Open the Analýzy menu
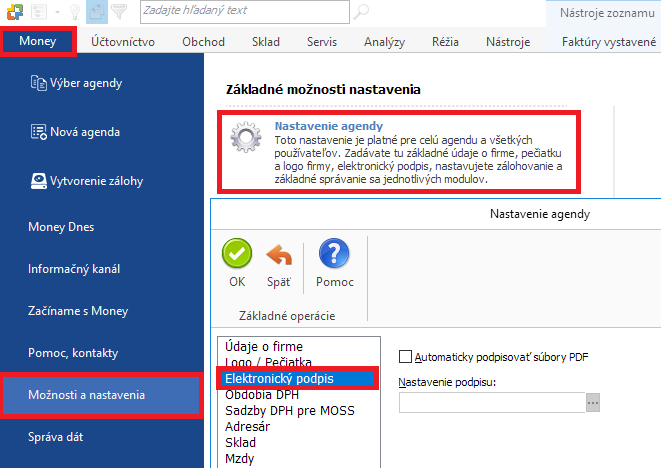 coord(384,42)
